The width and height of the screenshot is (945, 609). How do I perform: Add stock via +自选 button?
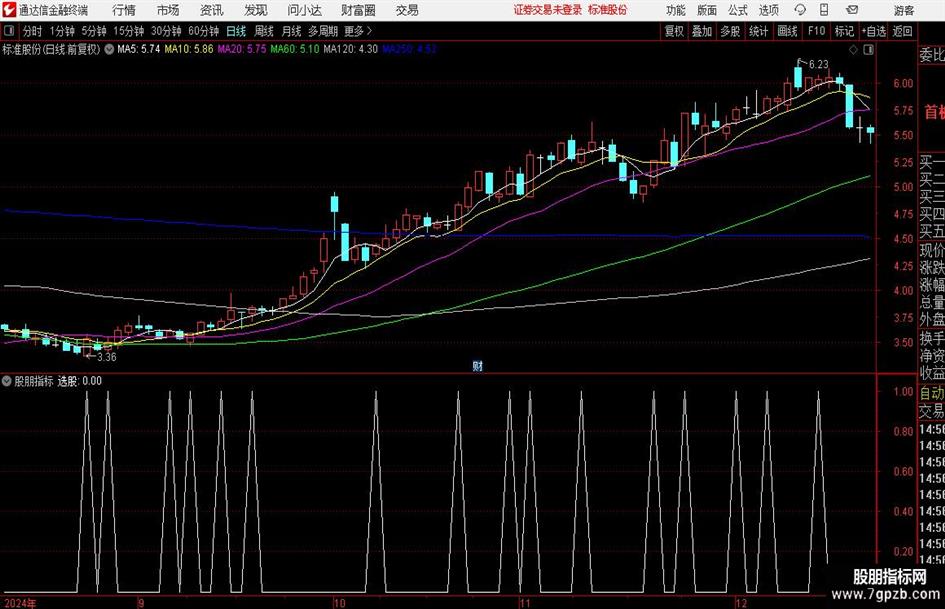pos(873,31)
